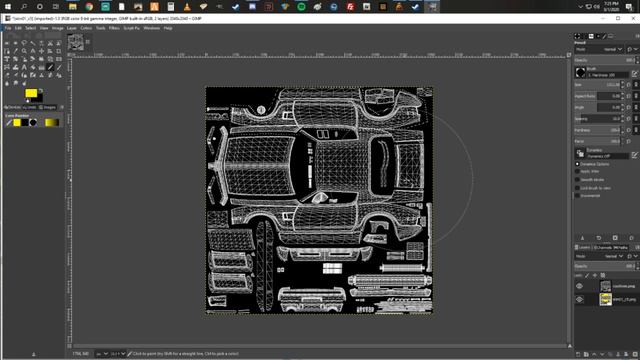The height and width of the screenshot is (360, 640).
Task: Select the Text tool
Action: 24,67
